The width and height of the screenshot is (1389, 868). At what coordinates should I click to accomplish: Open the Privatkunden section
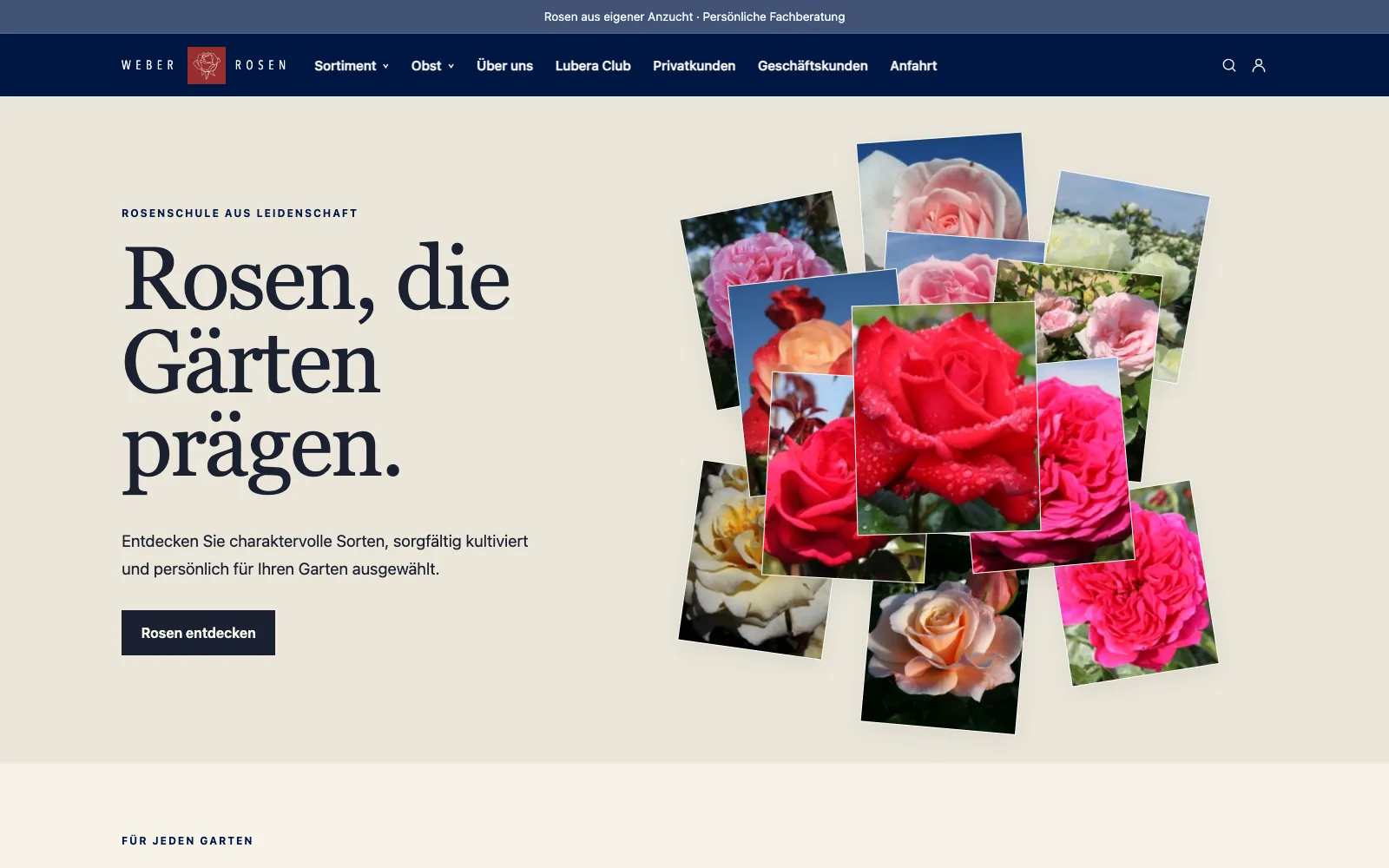click(694, 66)
